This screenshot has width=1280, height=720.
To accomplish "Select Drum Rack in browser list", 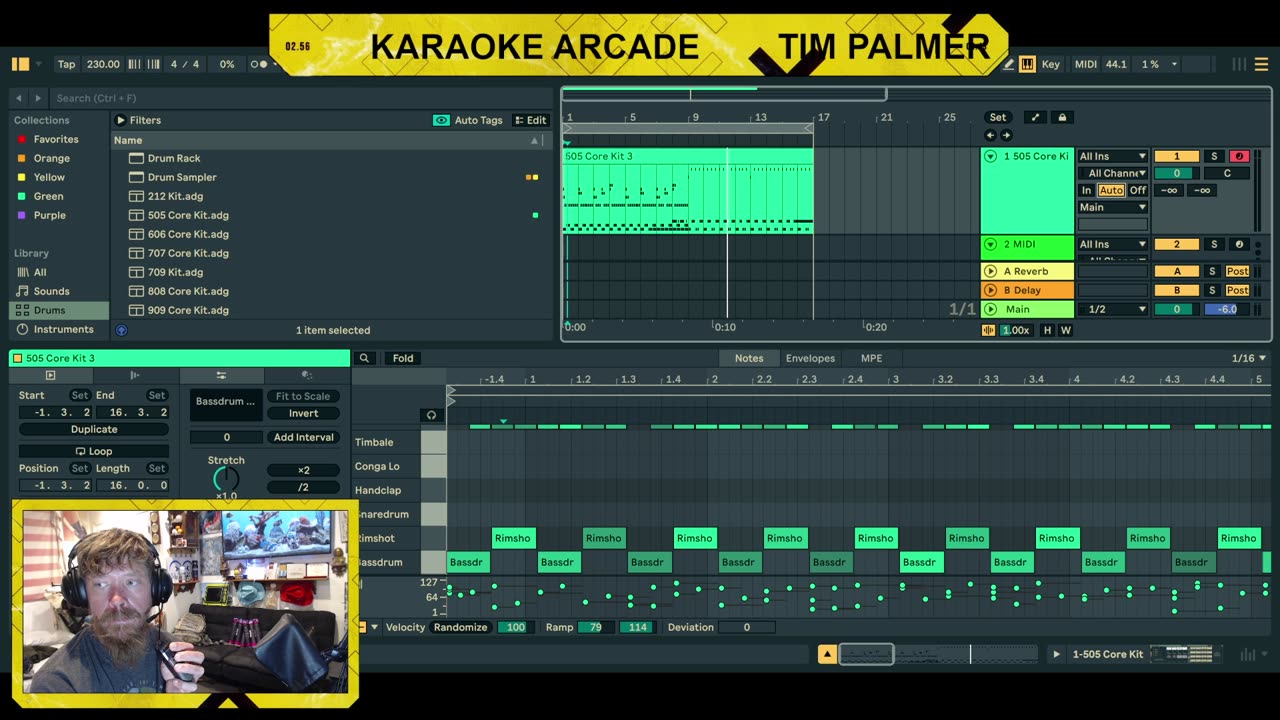I will [x=174, y=158].
